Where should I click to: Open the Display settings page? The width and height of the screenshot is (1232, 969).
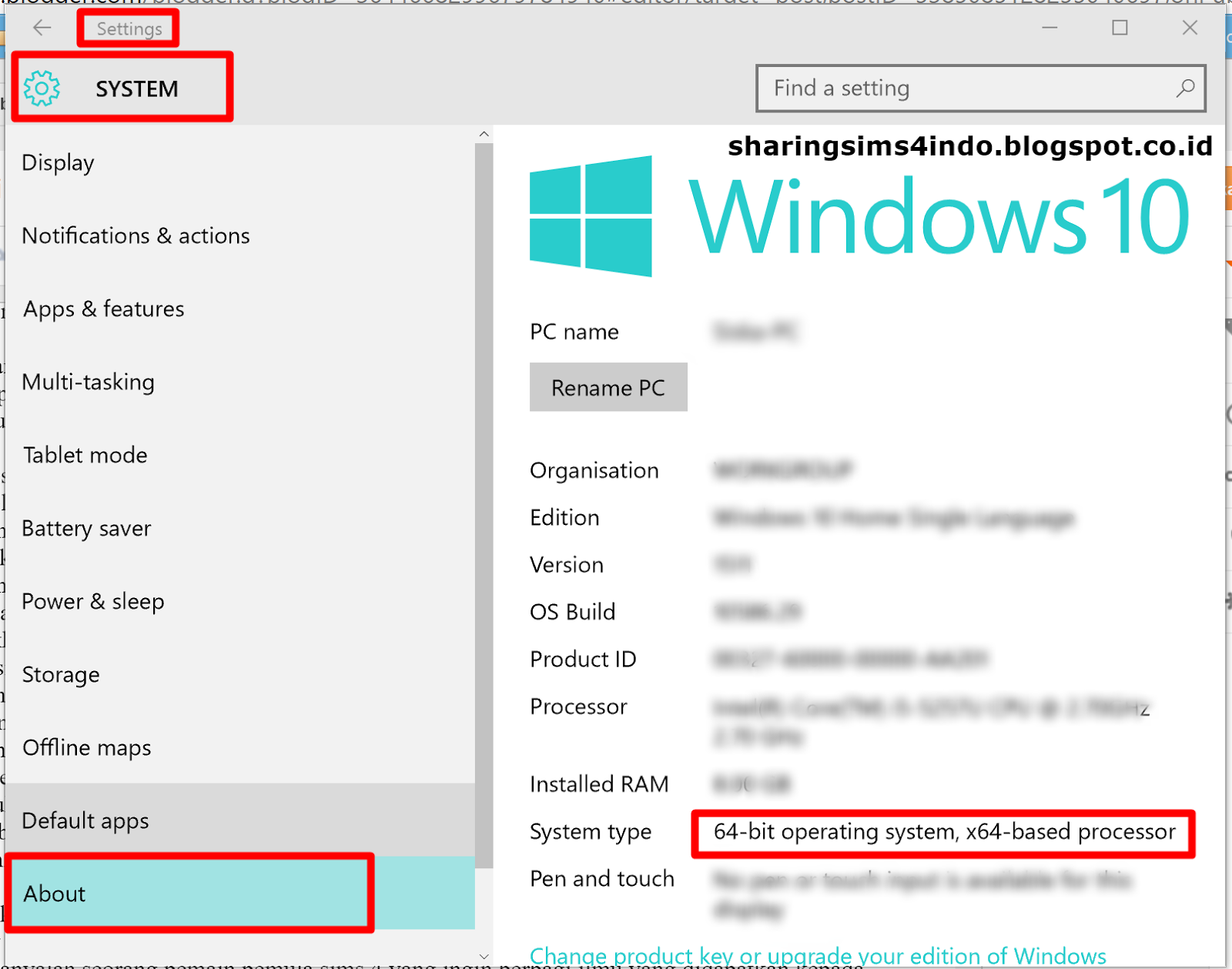click(x=240, y=162)
